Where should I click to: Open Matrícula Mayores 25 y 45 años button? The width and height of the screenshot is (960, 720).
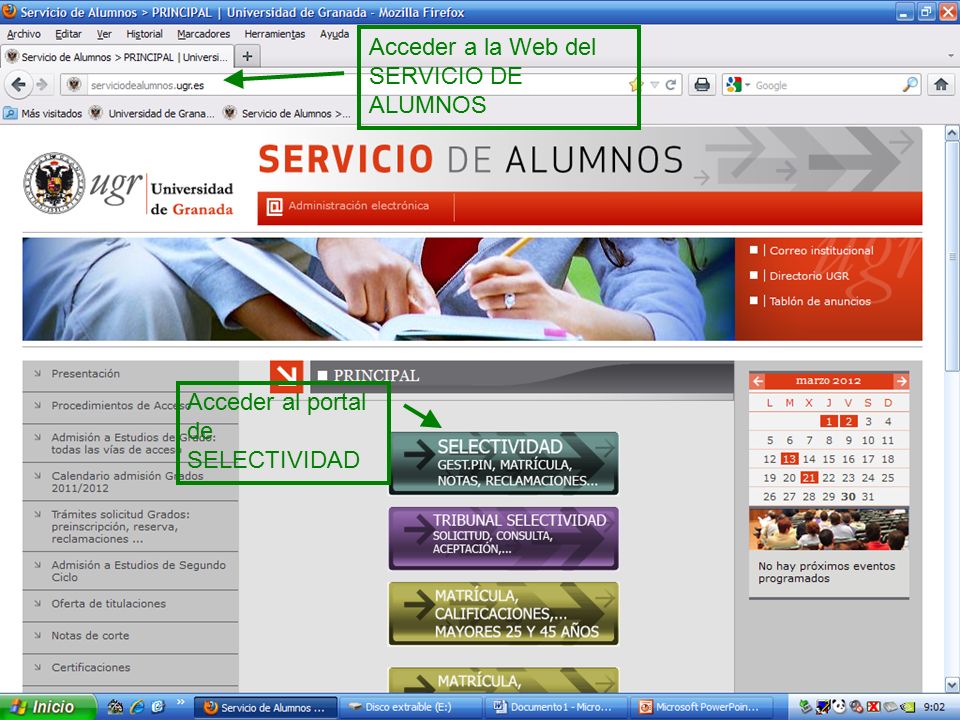click(x=503, y=613)
